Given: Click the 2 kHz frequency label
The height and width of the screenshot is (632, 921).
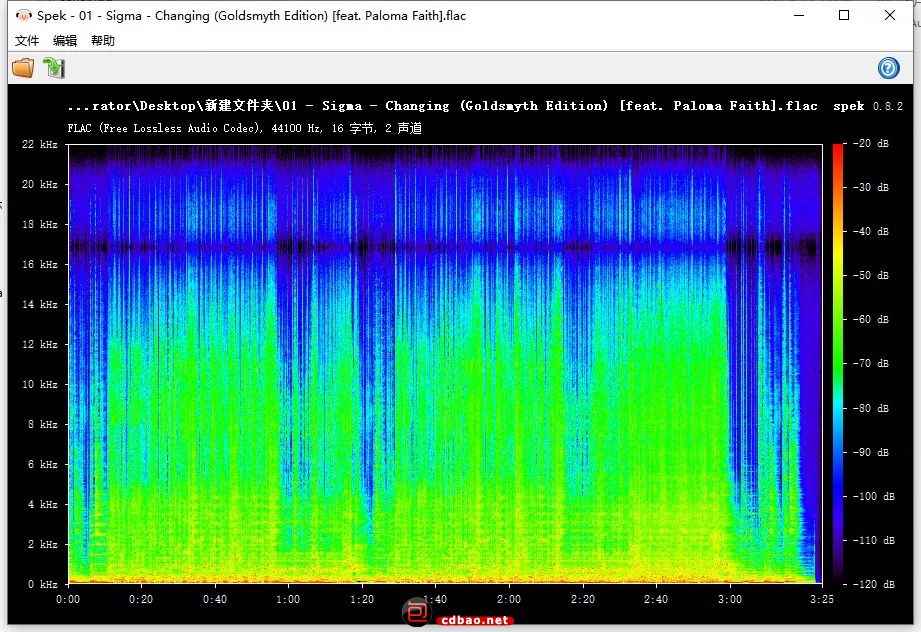Looking at the screenshot, I should (x=42, y=544).
